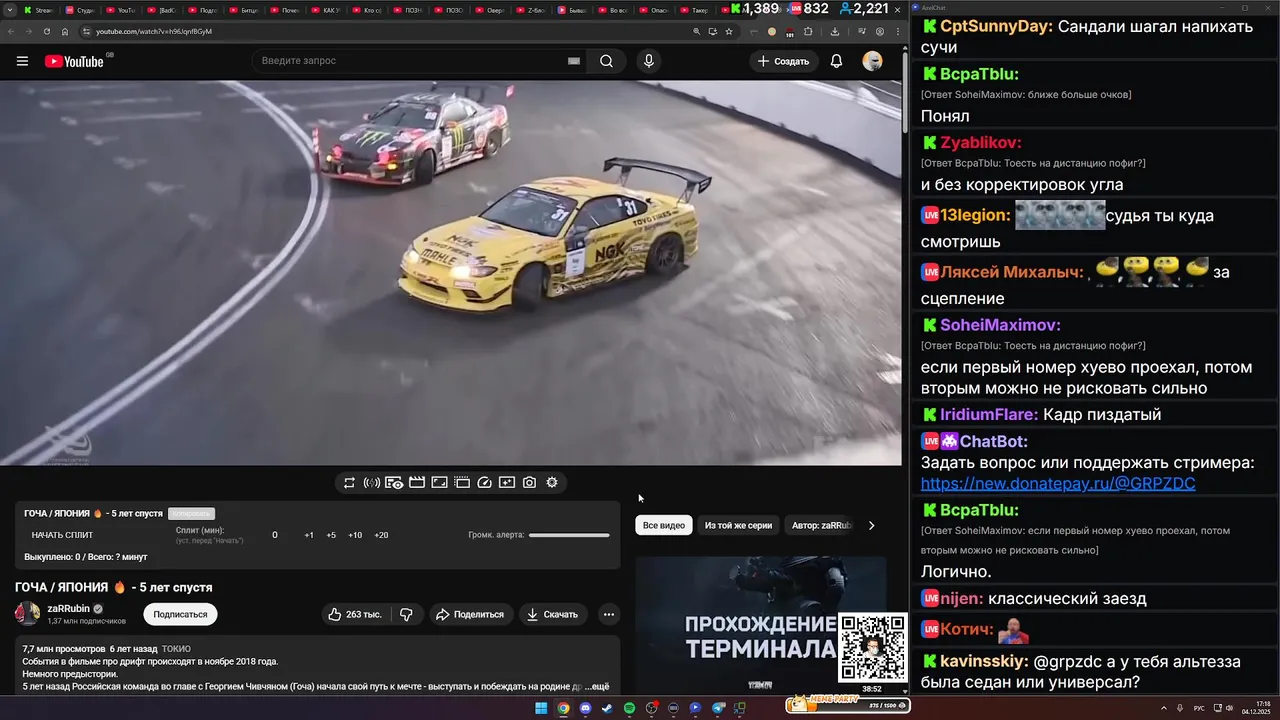
Task: Take a screenshot with the camera icon
Action: (x=529, y=482)
